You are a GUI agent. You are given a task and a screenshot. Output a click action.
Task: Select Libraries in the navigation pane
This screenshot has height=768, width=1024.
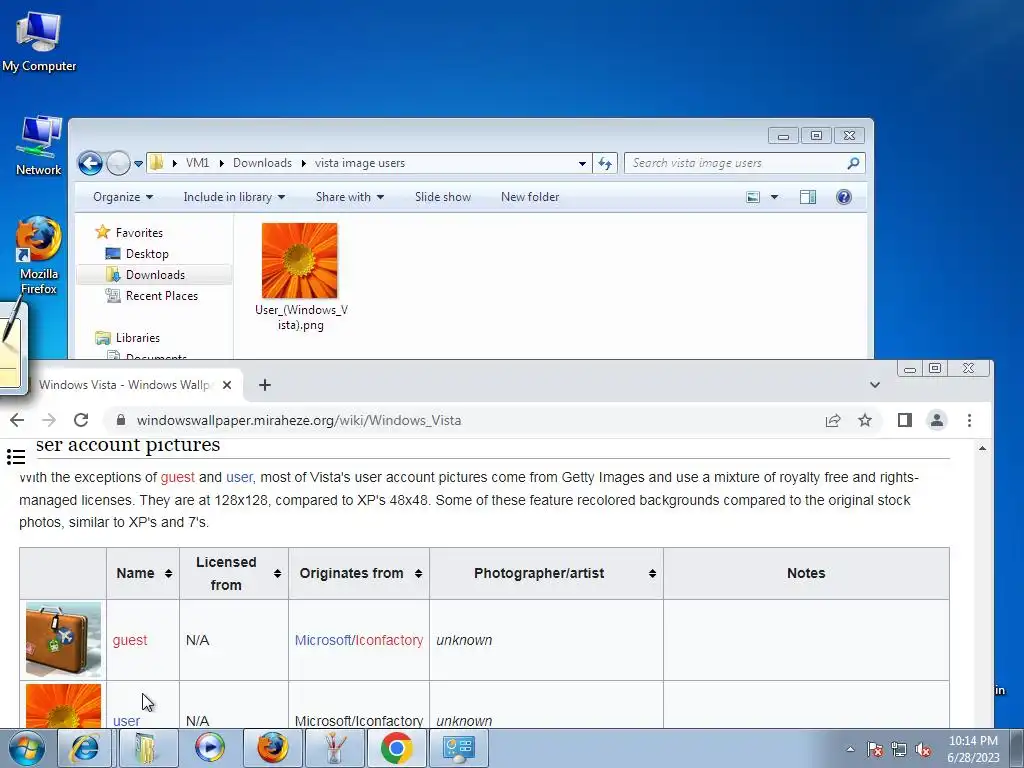pyautogui.click(x=128, y=338)
